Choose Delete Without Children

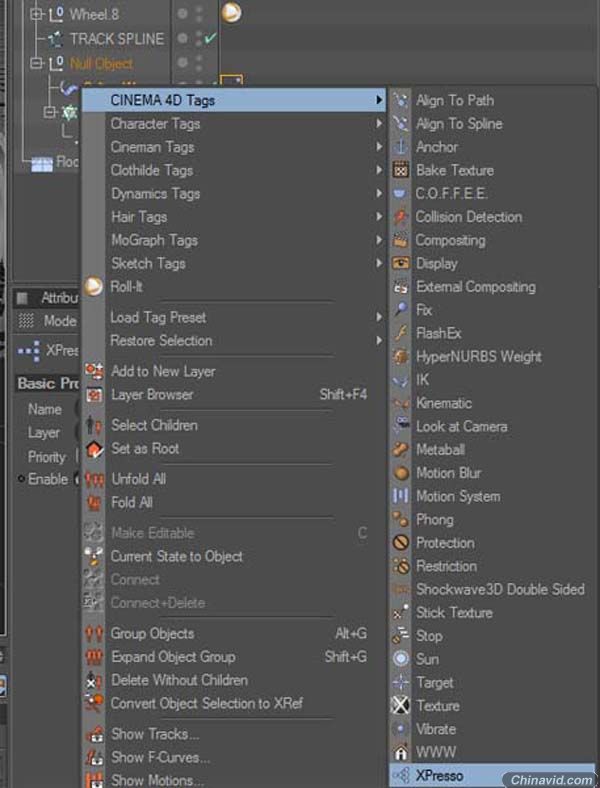click(x=234, y=680)
